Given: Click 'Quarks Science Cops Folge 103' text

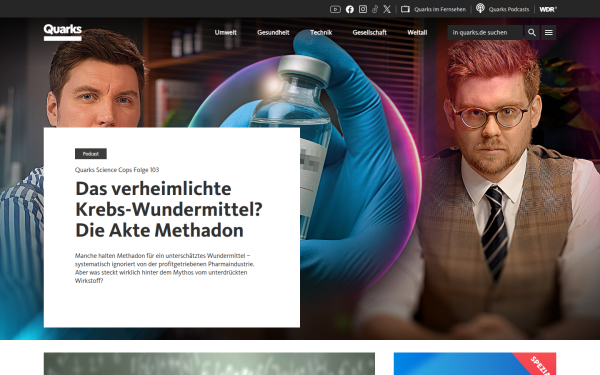Looking at the screenshot, I should coord(117,170).
